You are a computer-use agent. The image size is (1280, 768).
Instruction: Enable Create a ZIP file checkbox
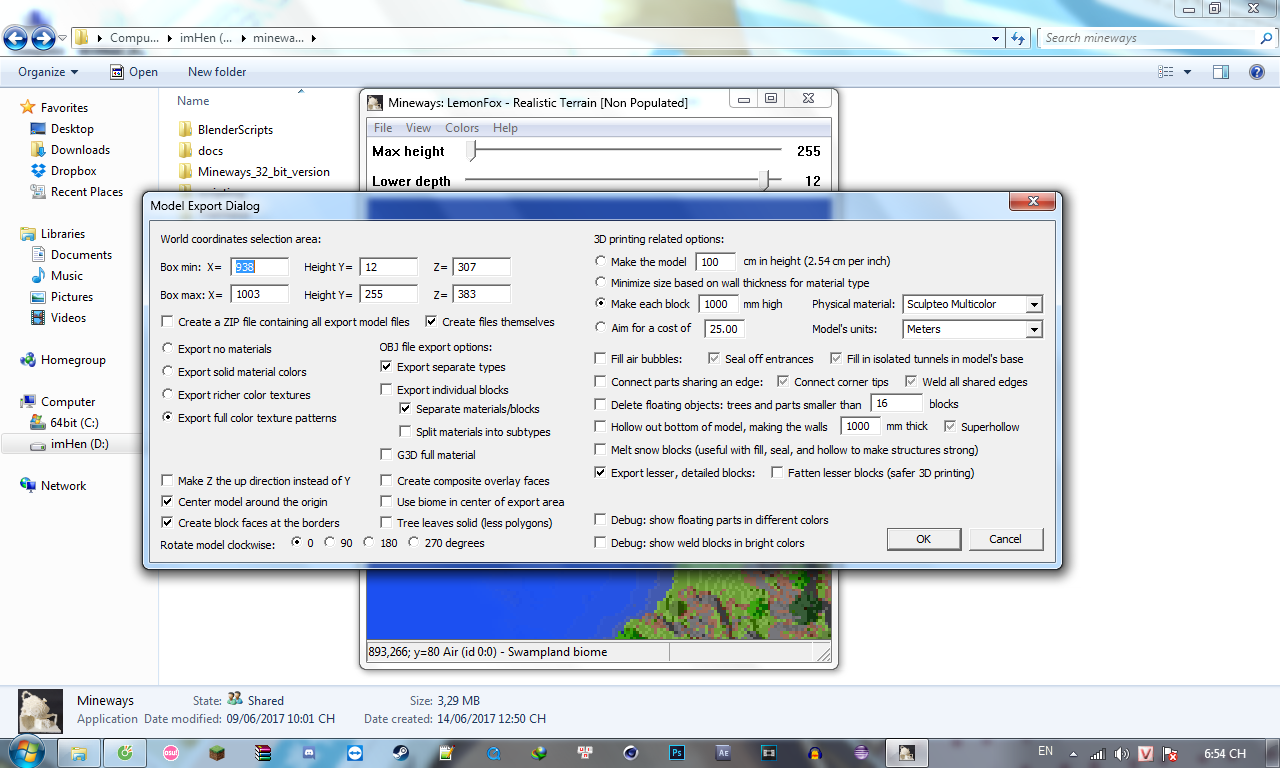pyautogui.click(x=168, y=322)
